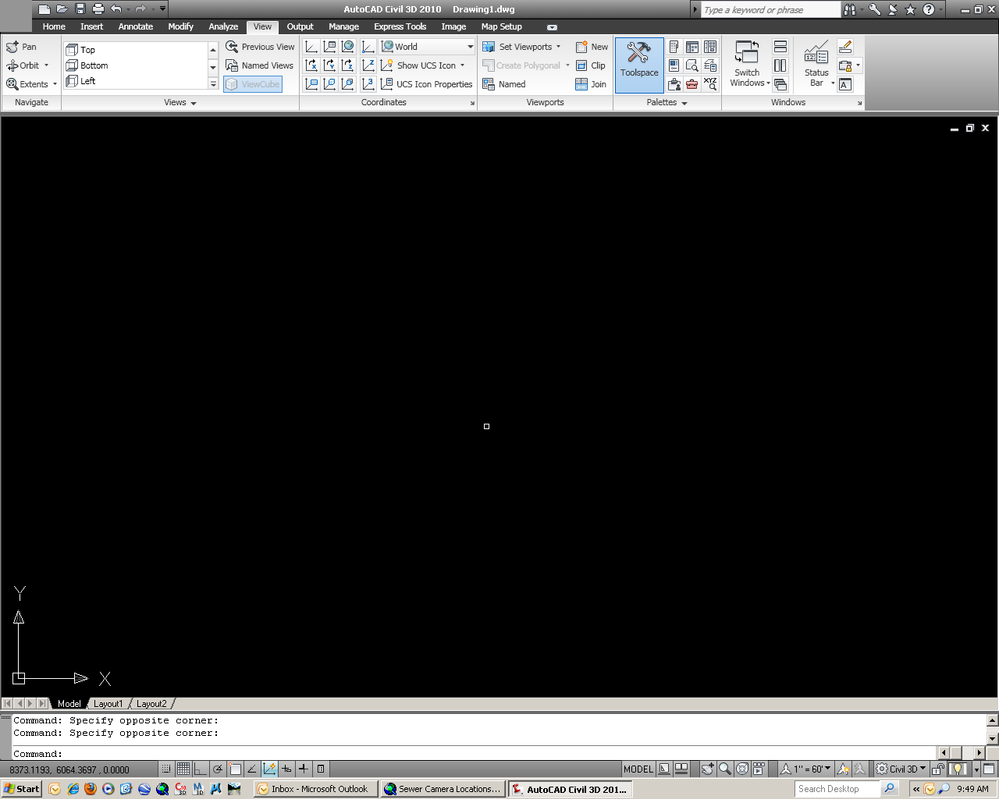Click the binoculars search icon

tap(850, 10)
